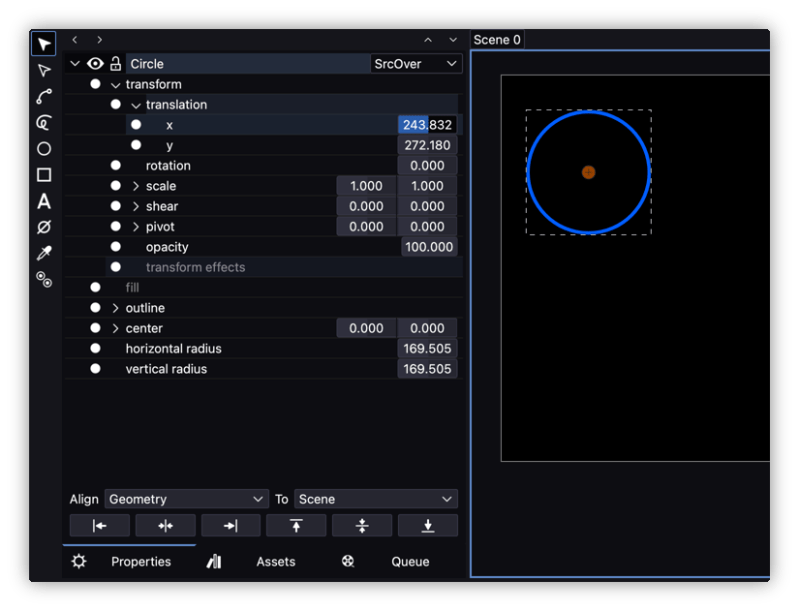This screenshot has width=799, height=611.
Task: Align geometry to left edge
Action: click(x=99, y=525)
